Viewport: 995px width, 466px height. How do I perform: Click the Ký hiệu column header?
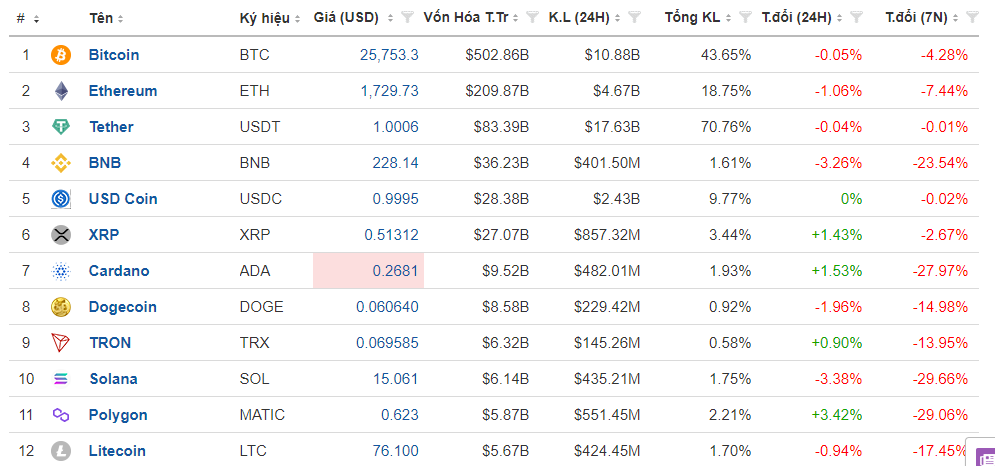point(267,18)
